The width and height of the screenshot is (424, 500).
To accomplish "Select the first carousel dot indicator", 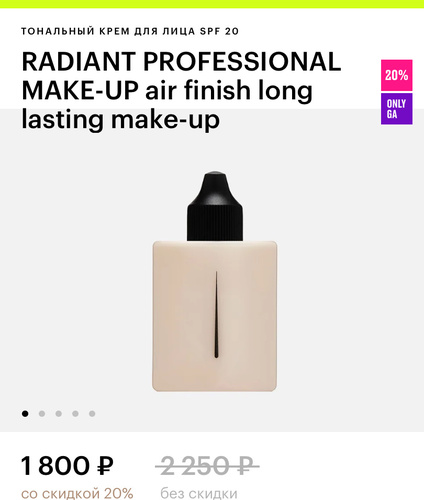I will (25, 414).
